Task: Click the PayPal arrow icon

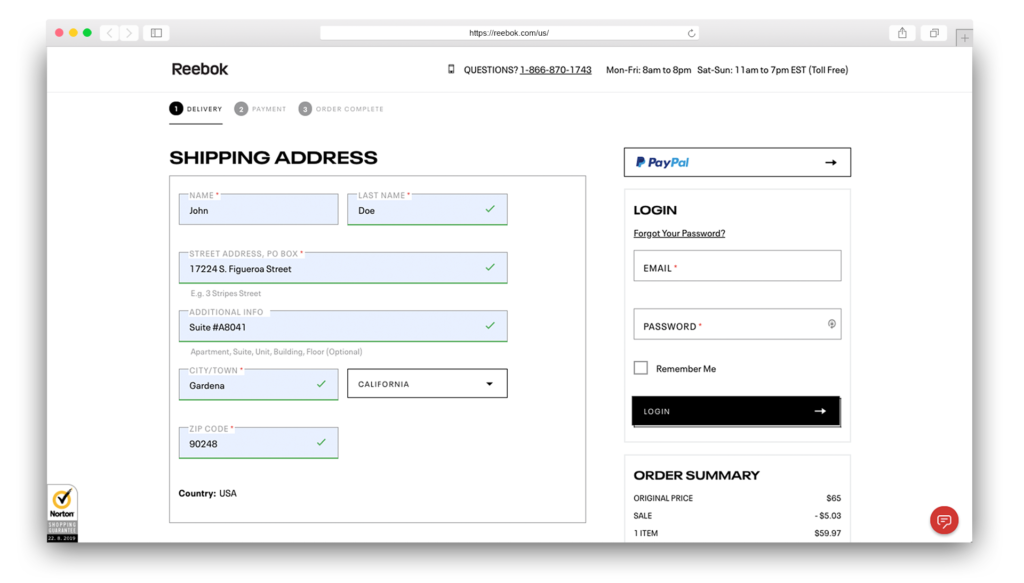Action: point(831,163)
